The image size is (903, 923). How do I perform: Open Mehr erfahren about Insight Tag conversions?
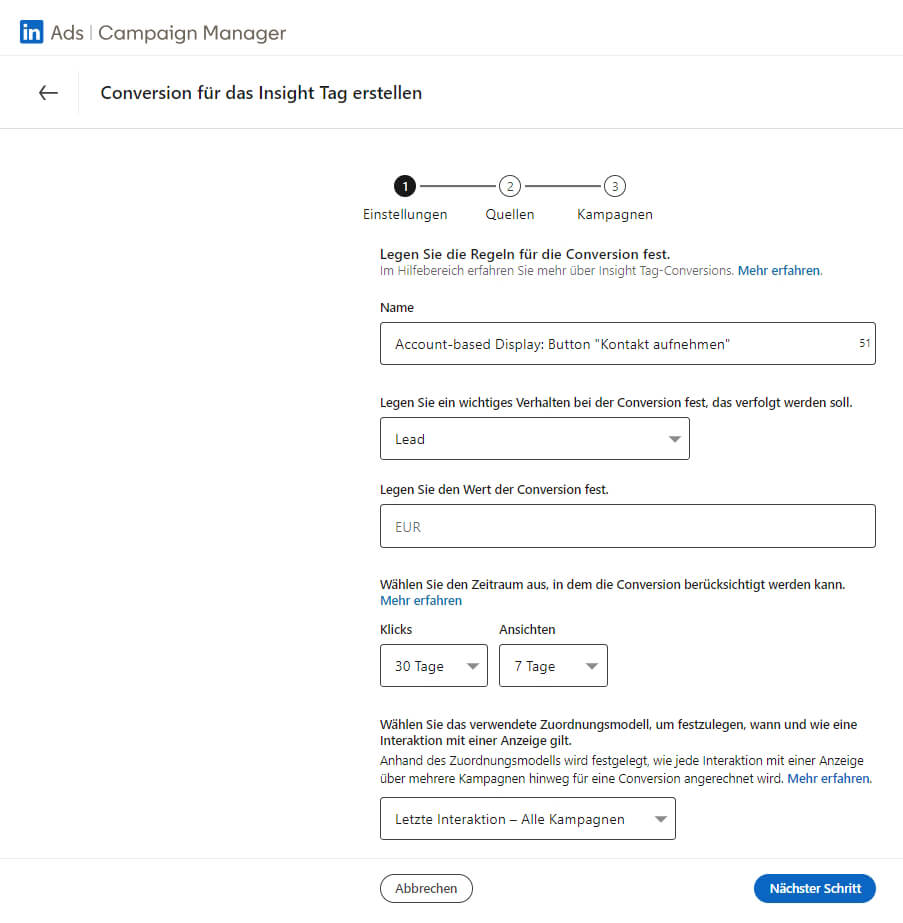click(x=779, y=270)
